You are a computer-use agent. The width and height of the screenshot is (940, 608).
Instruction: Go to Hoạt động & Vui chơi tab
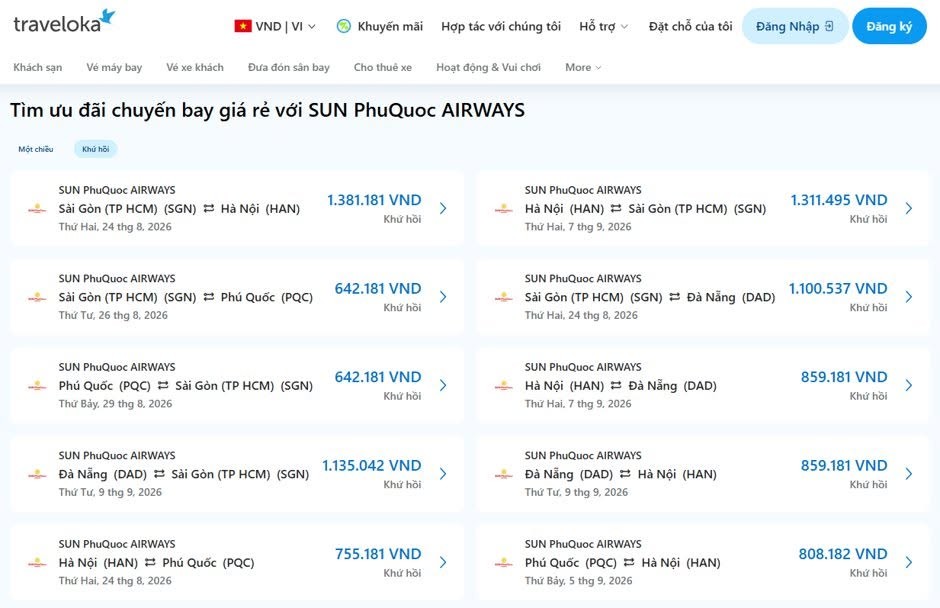(489, 67)
